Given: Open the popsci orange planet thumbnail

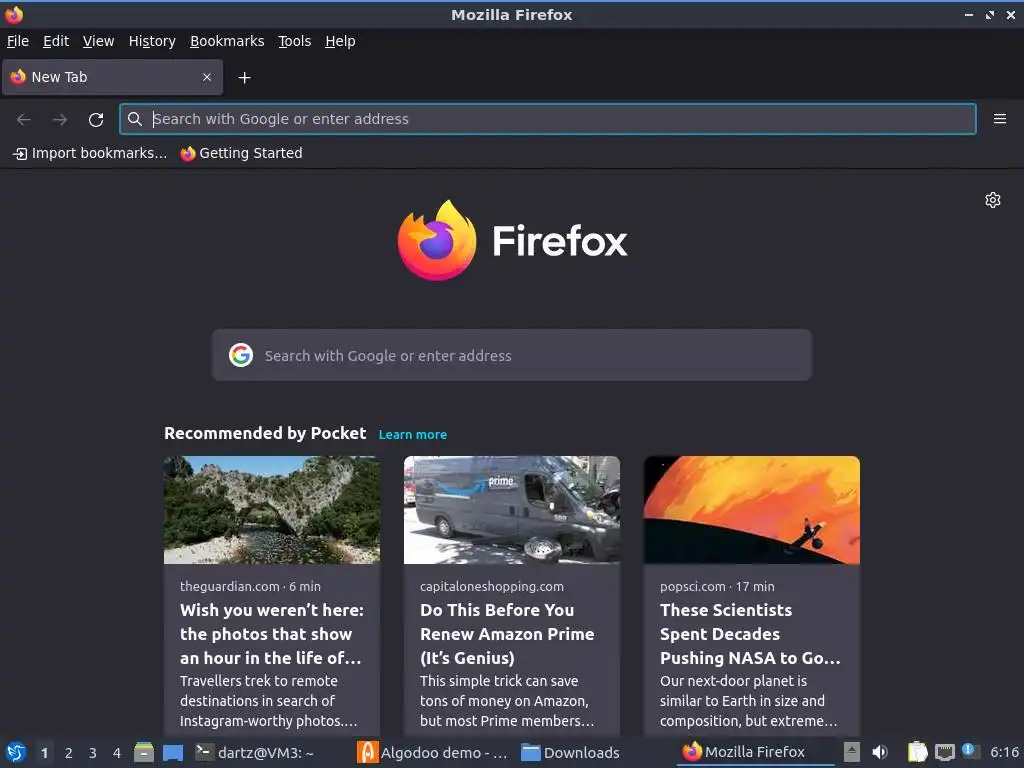Looking at the screenshot, I should click(x=752, y=510).
